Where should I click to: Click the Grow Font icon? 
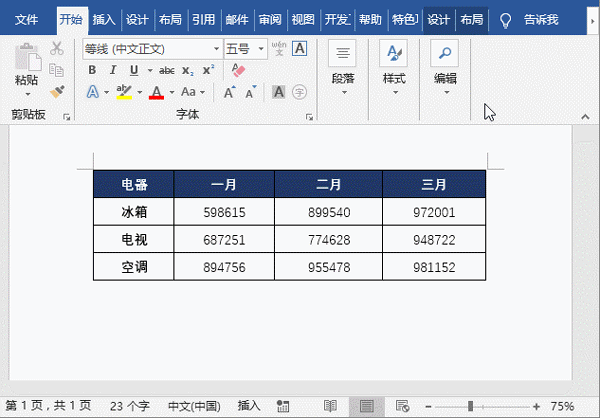click(x=229, y=92)
